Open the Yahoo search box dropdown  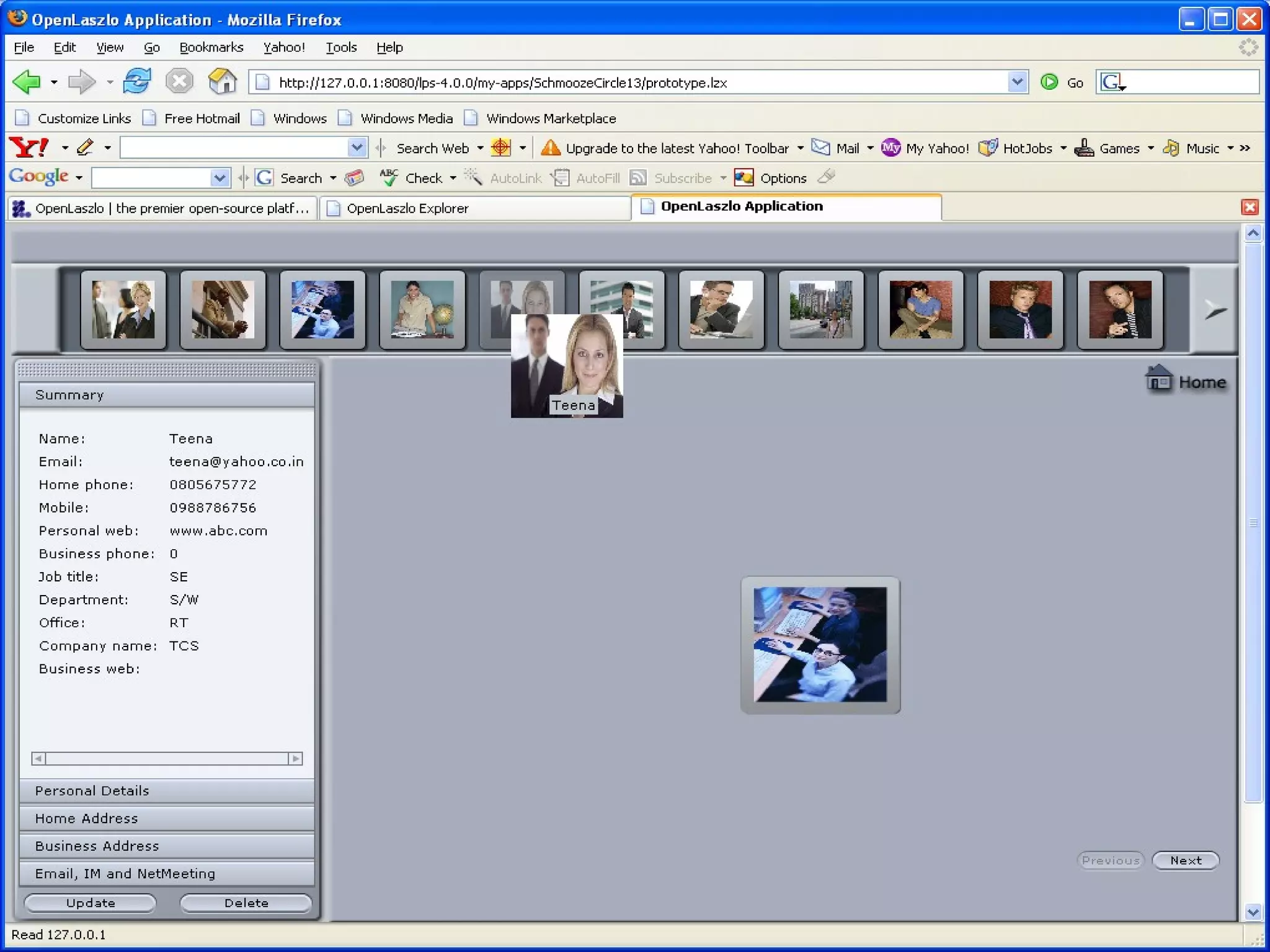pos(357,148)
